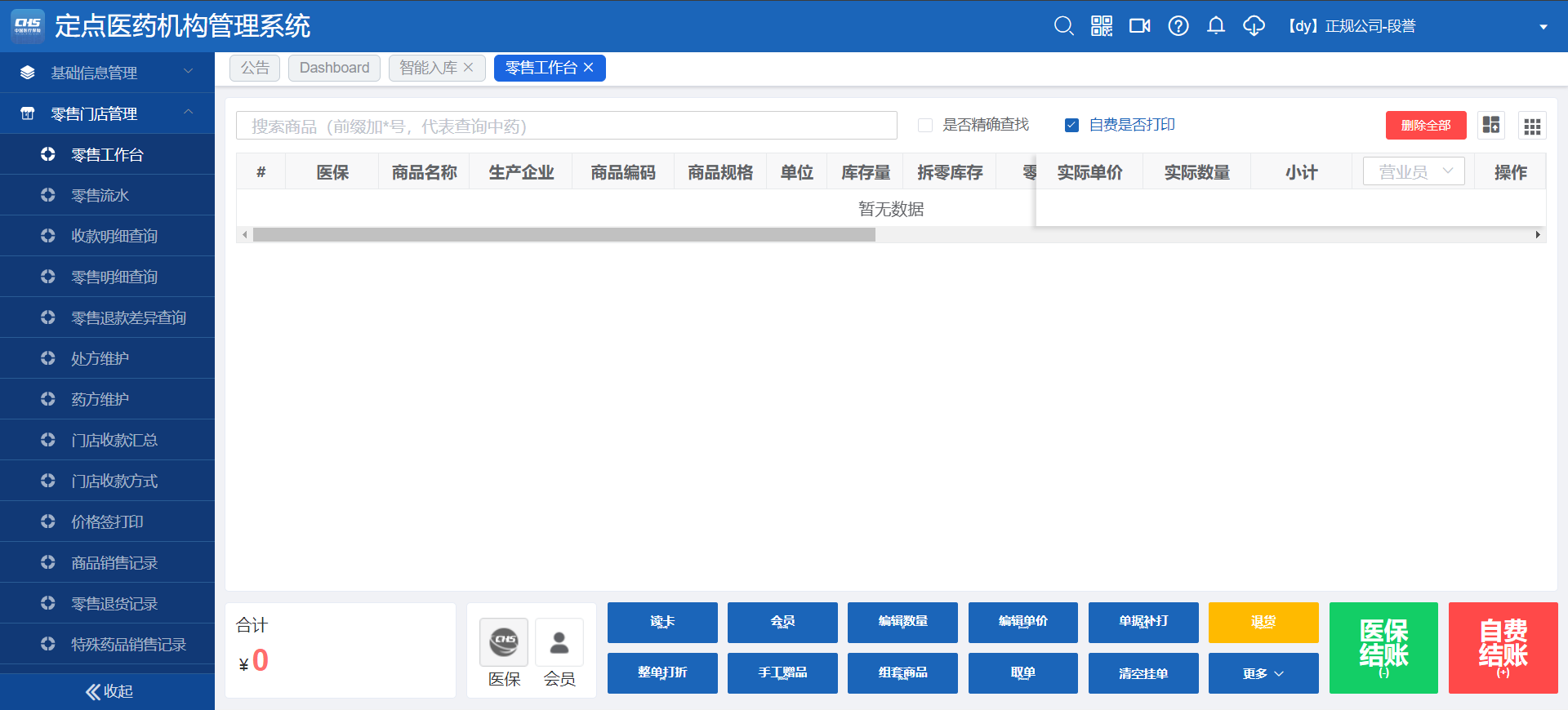Collapse sidebar with 收起 button

[x=109, y=691]
